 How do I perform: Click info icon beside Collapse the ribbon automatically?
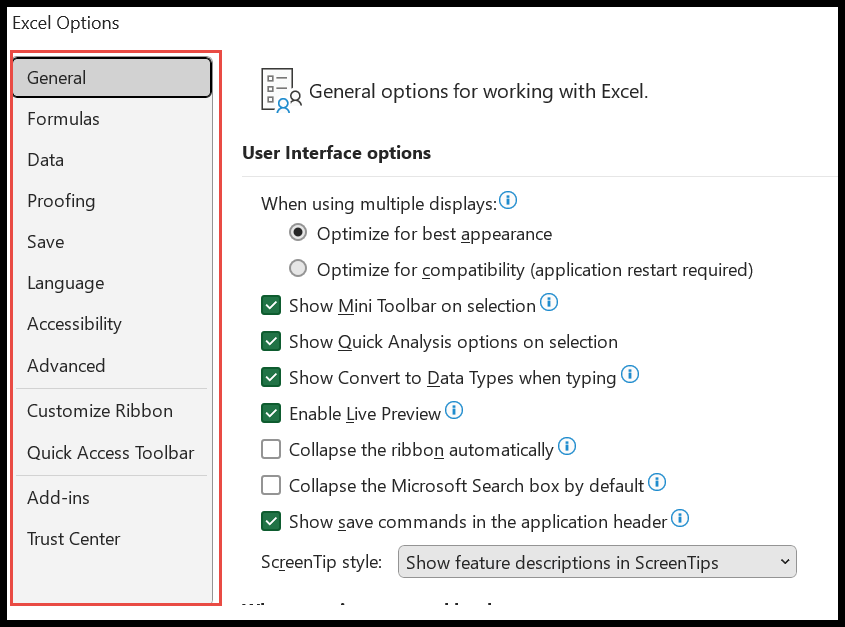(567, 446)
